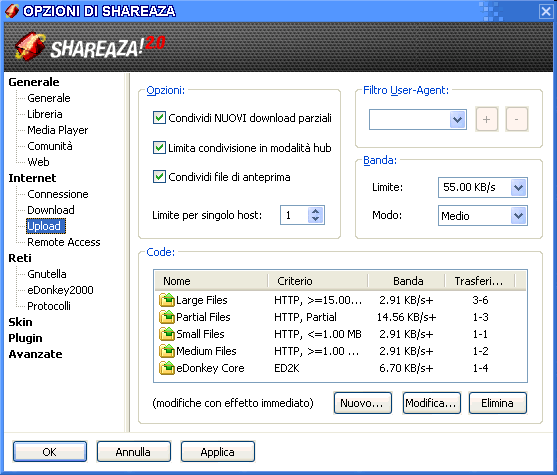Open the Generale sub-item in the tree
This screenshot has width=557, height=475.
[49, 98]
